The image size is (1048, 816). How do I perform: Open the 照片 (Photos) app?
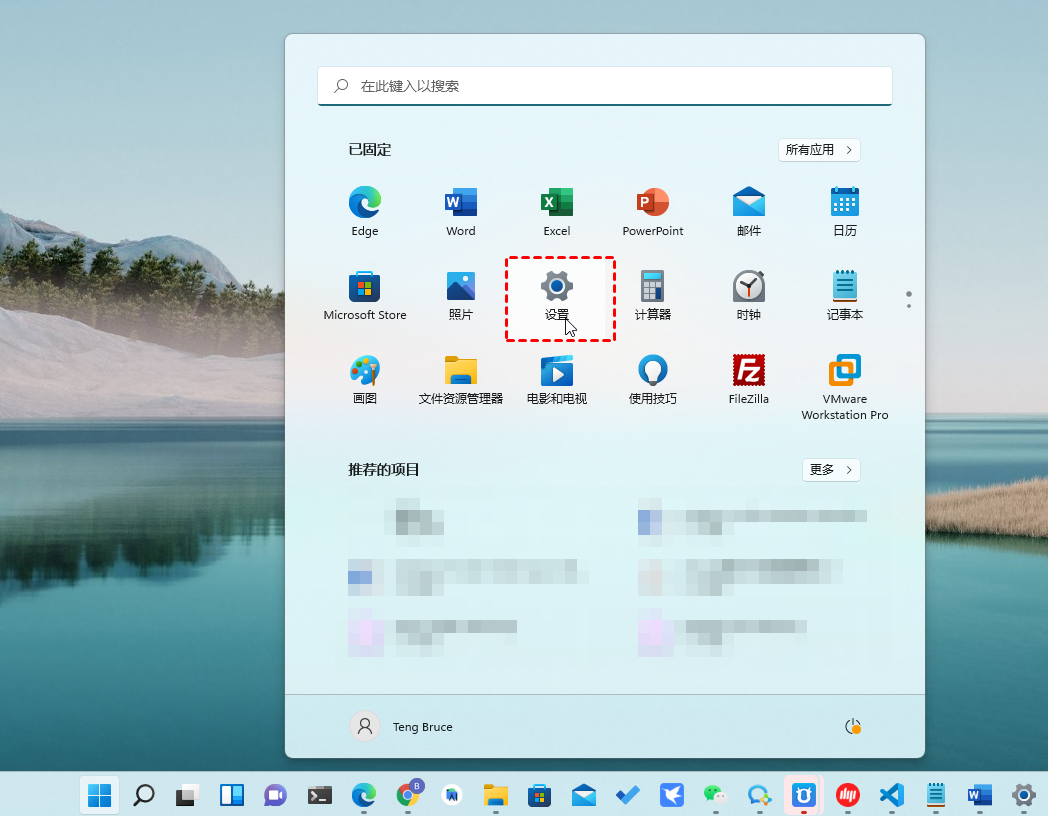point(461,296)
